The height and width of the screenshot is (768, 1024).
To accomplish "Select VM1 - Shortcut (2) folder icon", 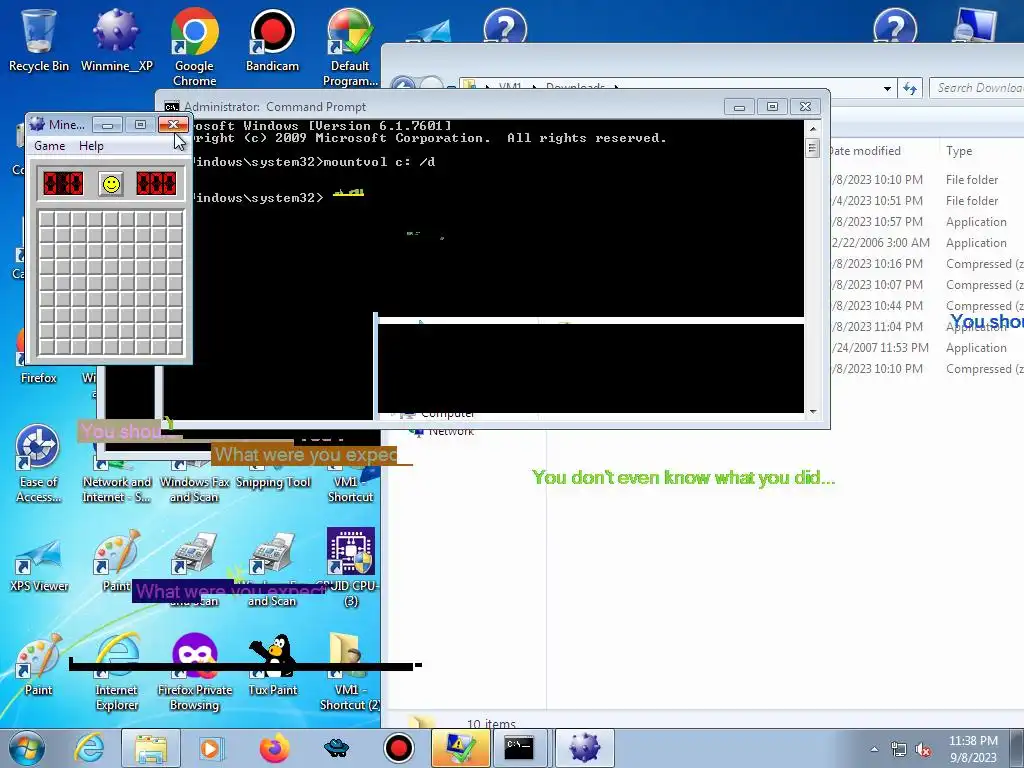I will pos(351,671).
